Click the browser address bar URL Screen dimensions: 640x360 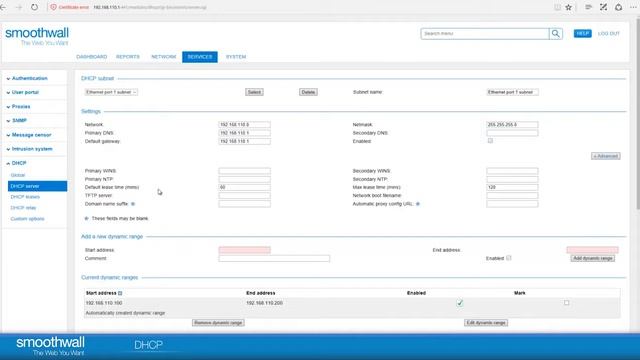tap(149, 7)
